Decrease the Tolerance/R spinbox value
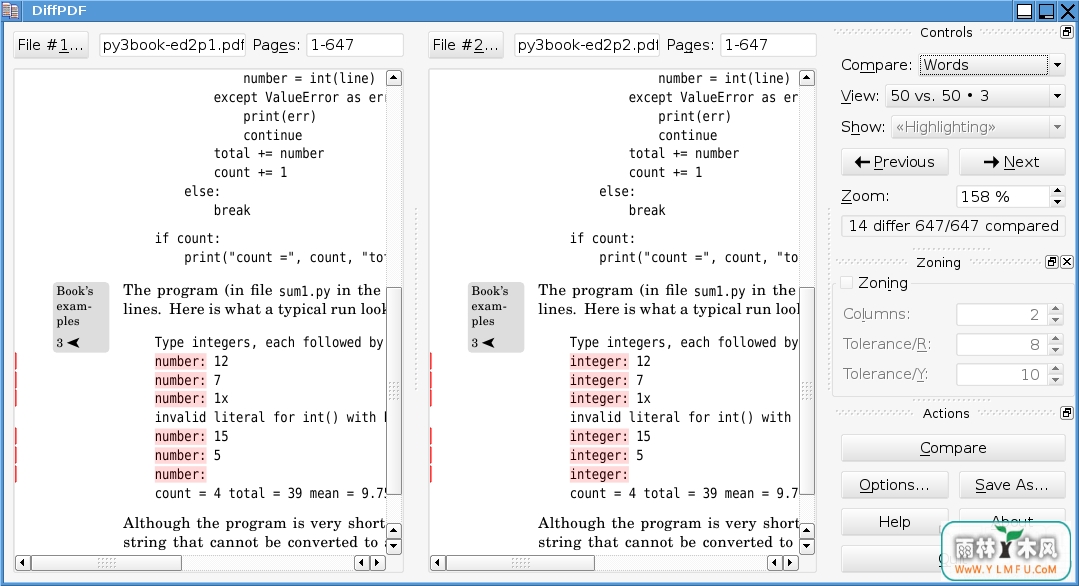 [1056, 349]
